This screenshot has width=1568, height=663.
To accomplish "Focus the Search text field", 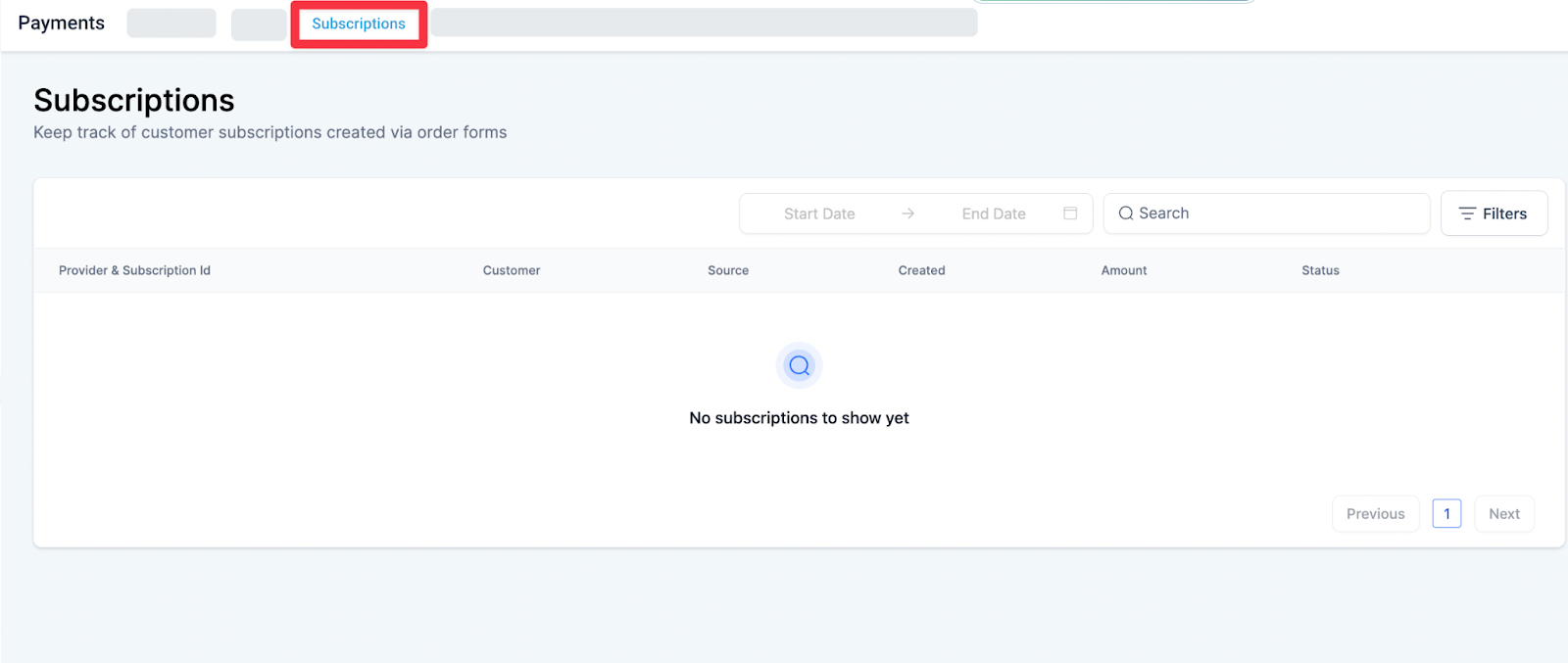I will [x=1274, y=213].
